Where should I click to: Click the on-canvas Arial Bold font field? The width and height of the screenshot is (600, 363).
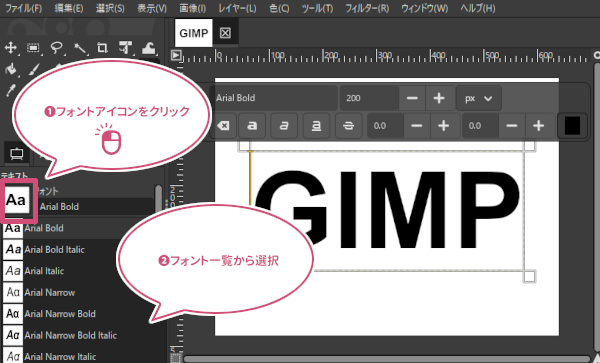[275, 98]
